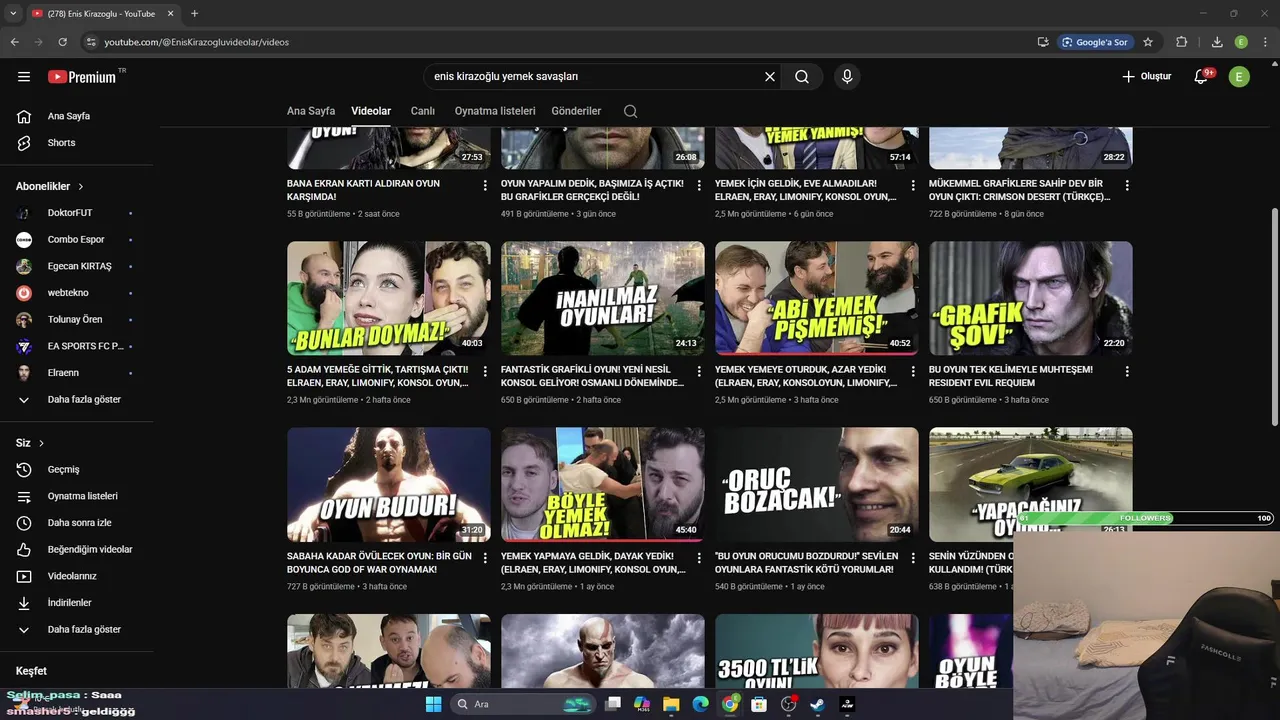Open Chrome extensions puzzle icon
Image resolution: width=1280 pixels, height=720 pixels.
(1182, 42)
